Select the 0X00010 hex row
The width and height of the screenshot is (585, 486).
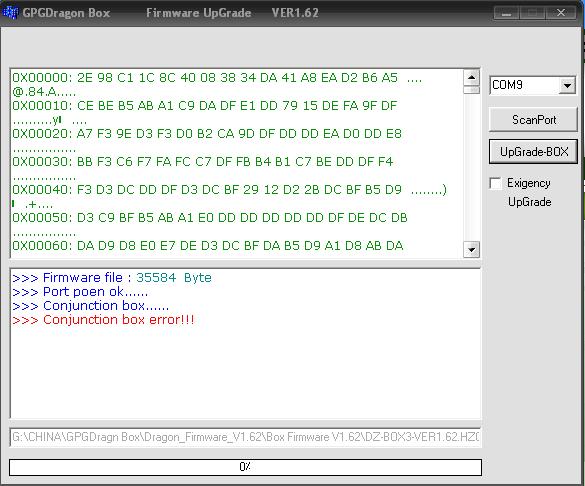tap(204, 106)
